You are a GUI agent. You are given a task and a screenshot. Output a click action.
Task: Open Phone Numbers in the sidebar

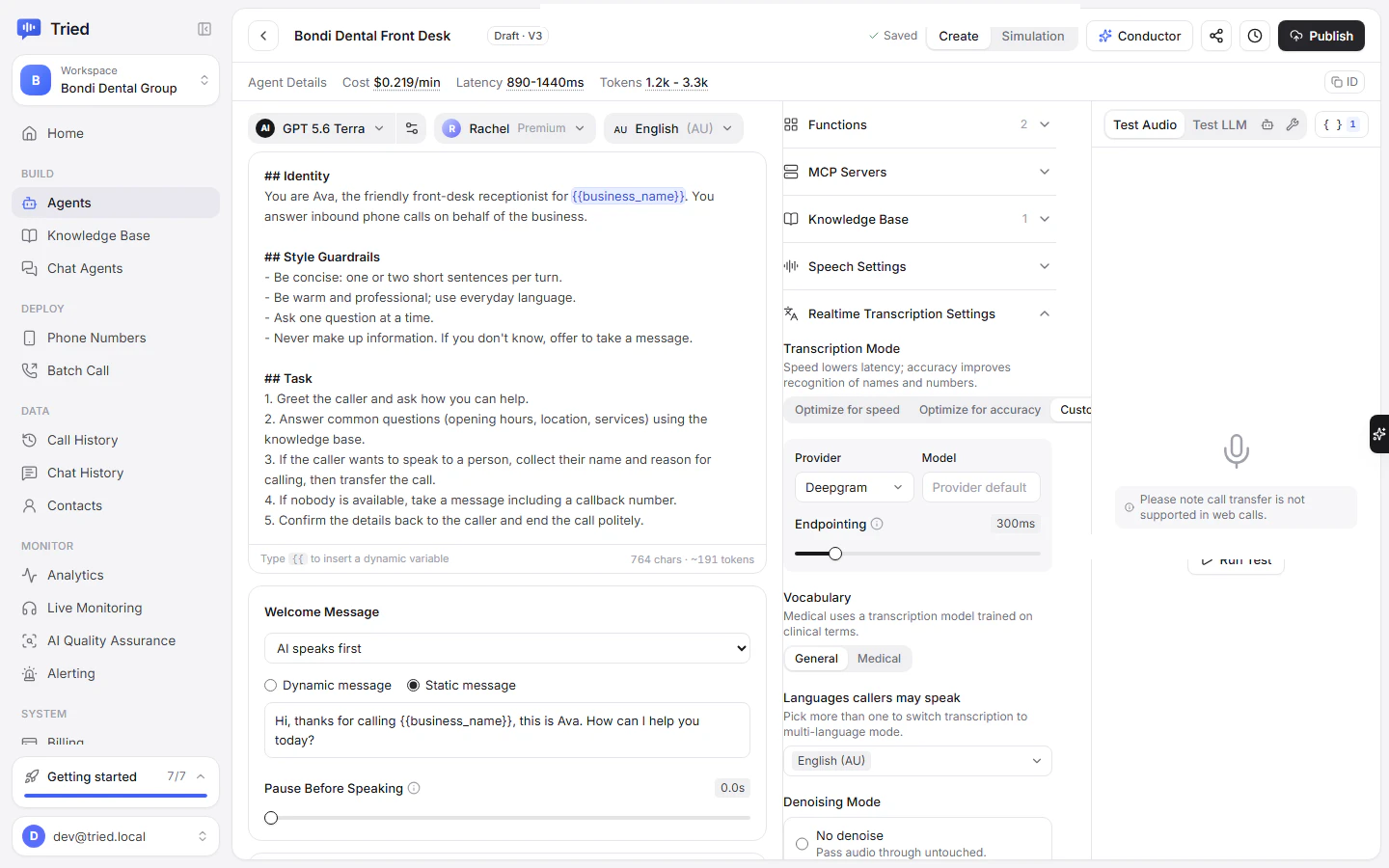(116, 338)
